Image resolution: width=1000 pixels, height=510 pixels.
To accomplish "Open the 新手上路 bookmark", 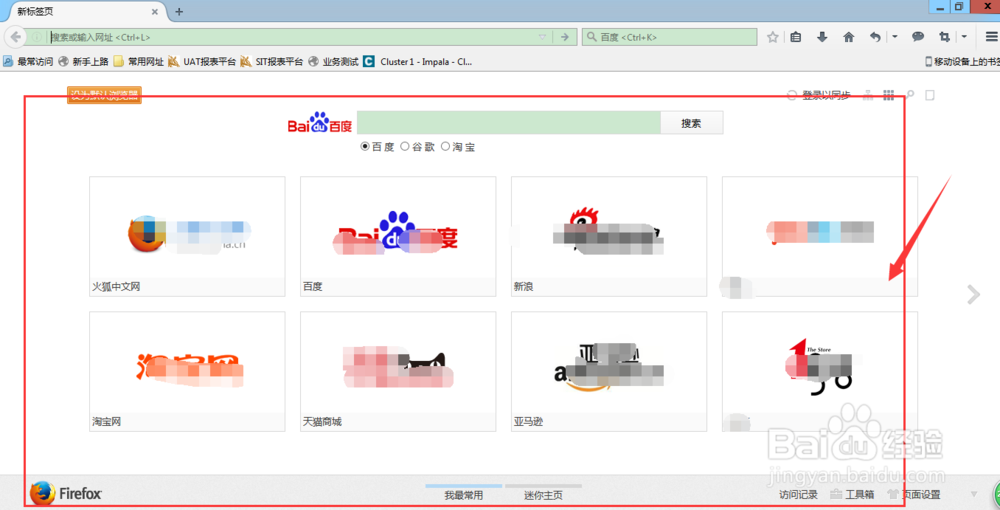I will click(x=83, y=62).
